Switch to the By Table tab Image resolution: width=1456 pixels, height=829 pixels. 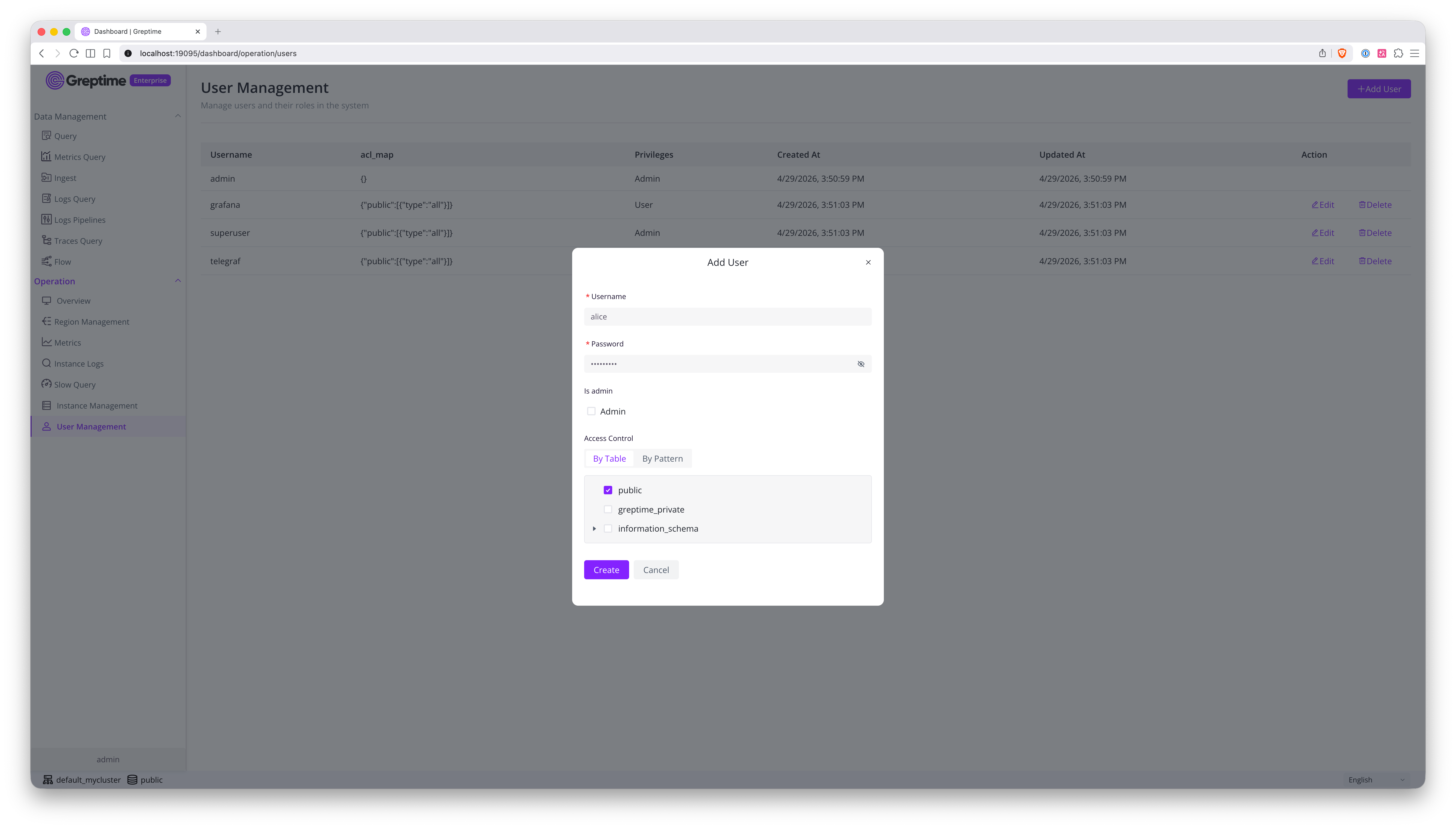609,459
